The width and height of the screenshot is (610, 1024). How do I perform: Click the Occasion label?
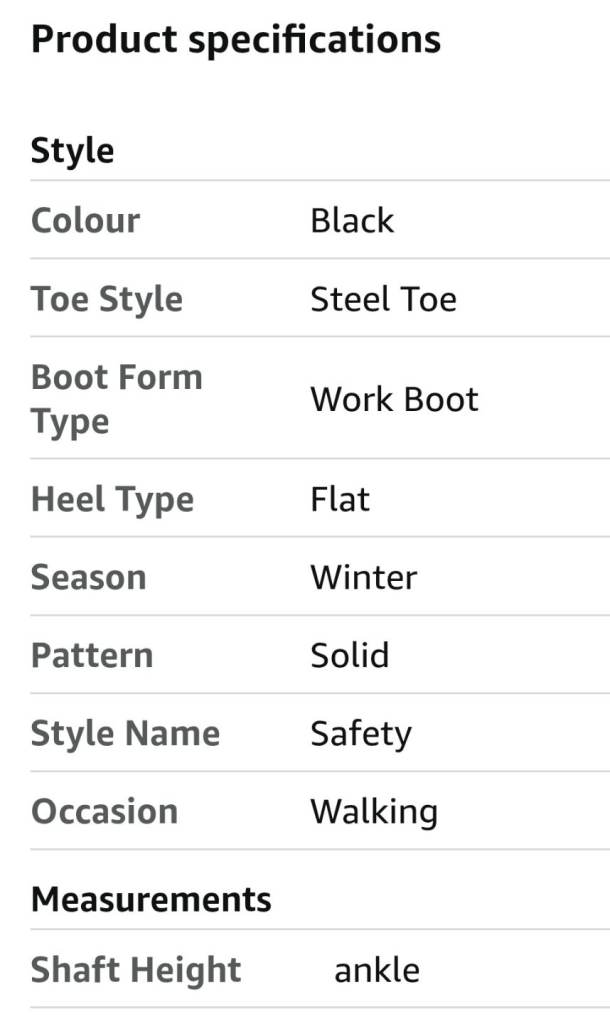pos(105,811)
